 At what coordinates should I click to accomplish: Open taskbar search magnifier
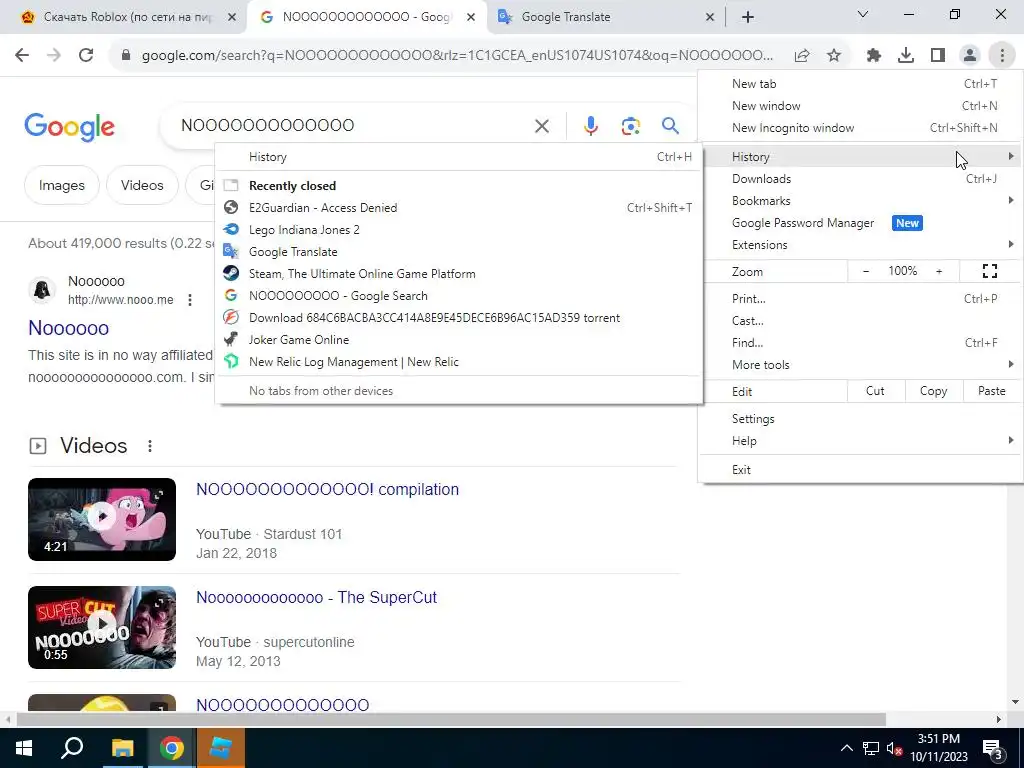click(x=72, y=748)
